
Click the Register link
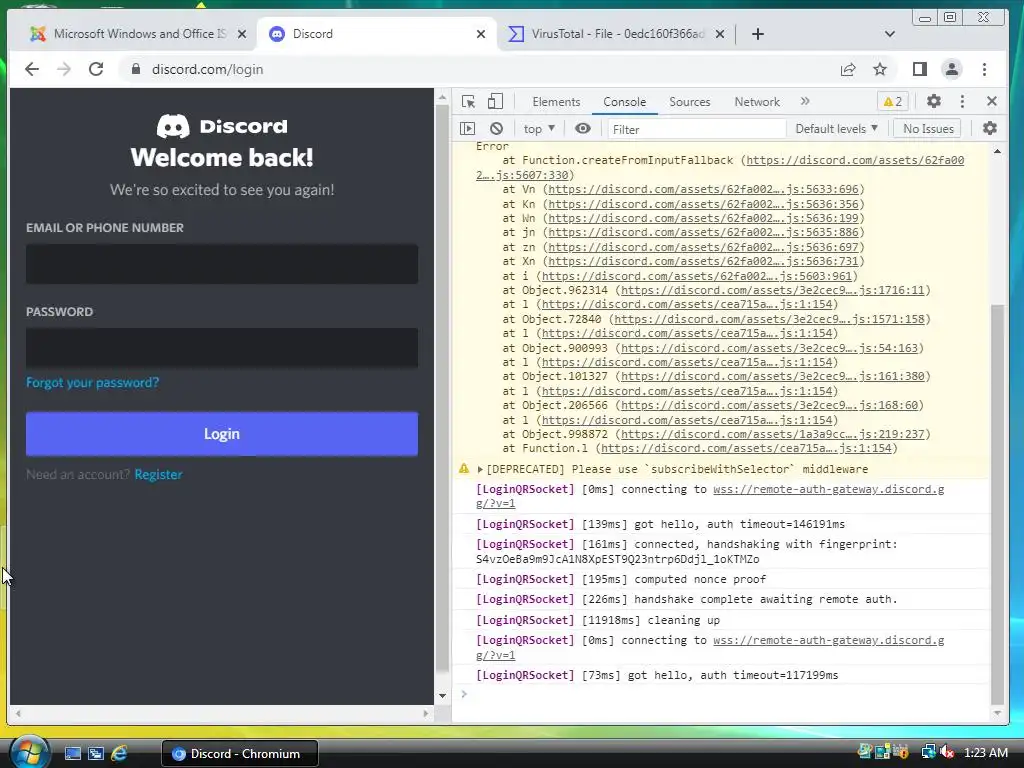click(x=158, y=475)
